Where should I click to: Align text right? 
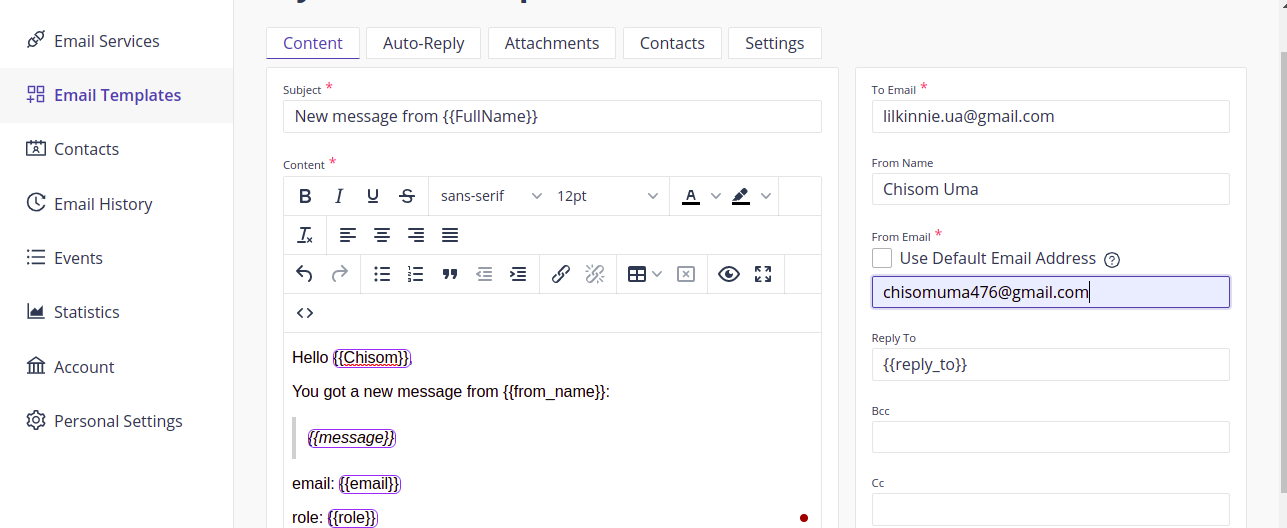point(416,235)
